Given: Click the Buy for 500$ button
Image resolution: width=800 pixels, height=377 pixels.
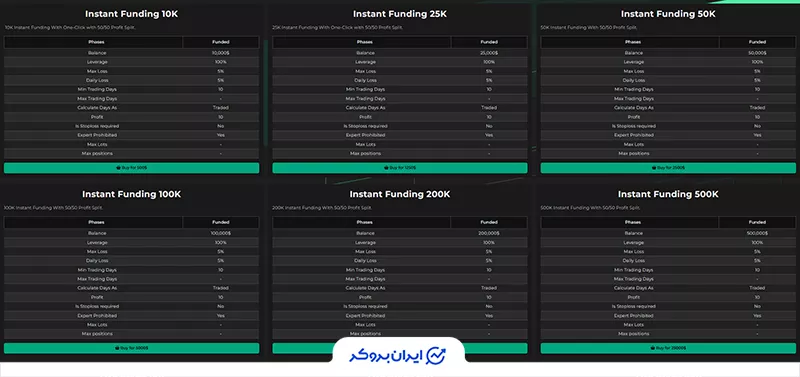Looking at the screenshot, I should (132, 168).
